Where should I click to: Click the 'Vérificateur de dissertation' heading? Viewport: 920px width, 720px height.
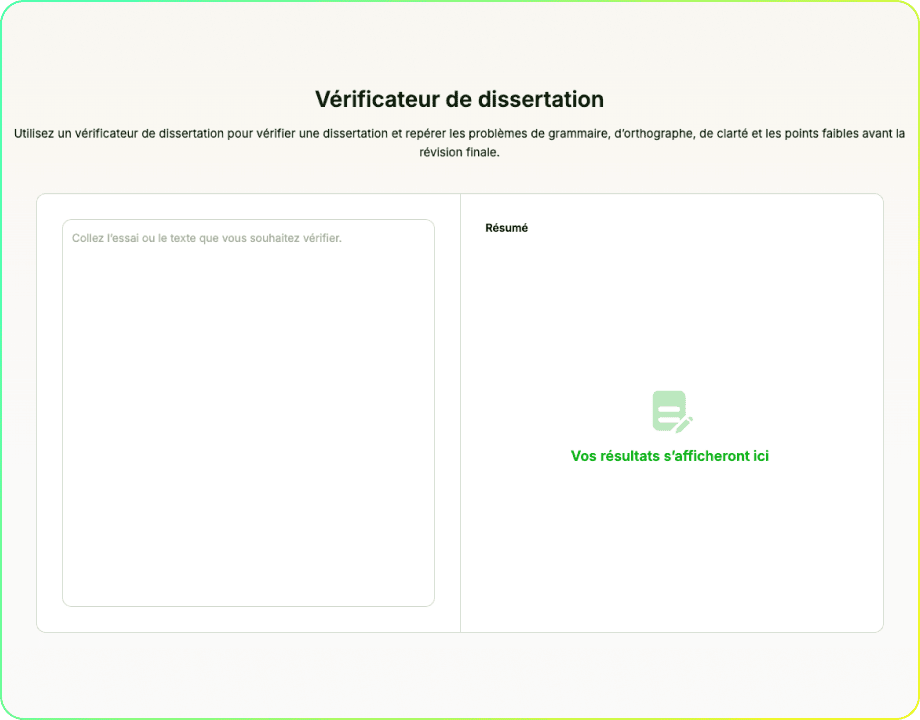(x=459, y=99)
